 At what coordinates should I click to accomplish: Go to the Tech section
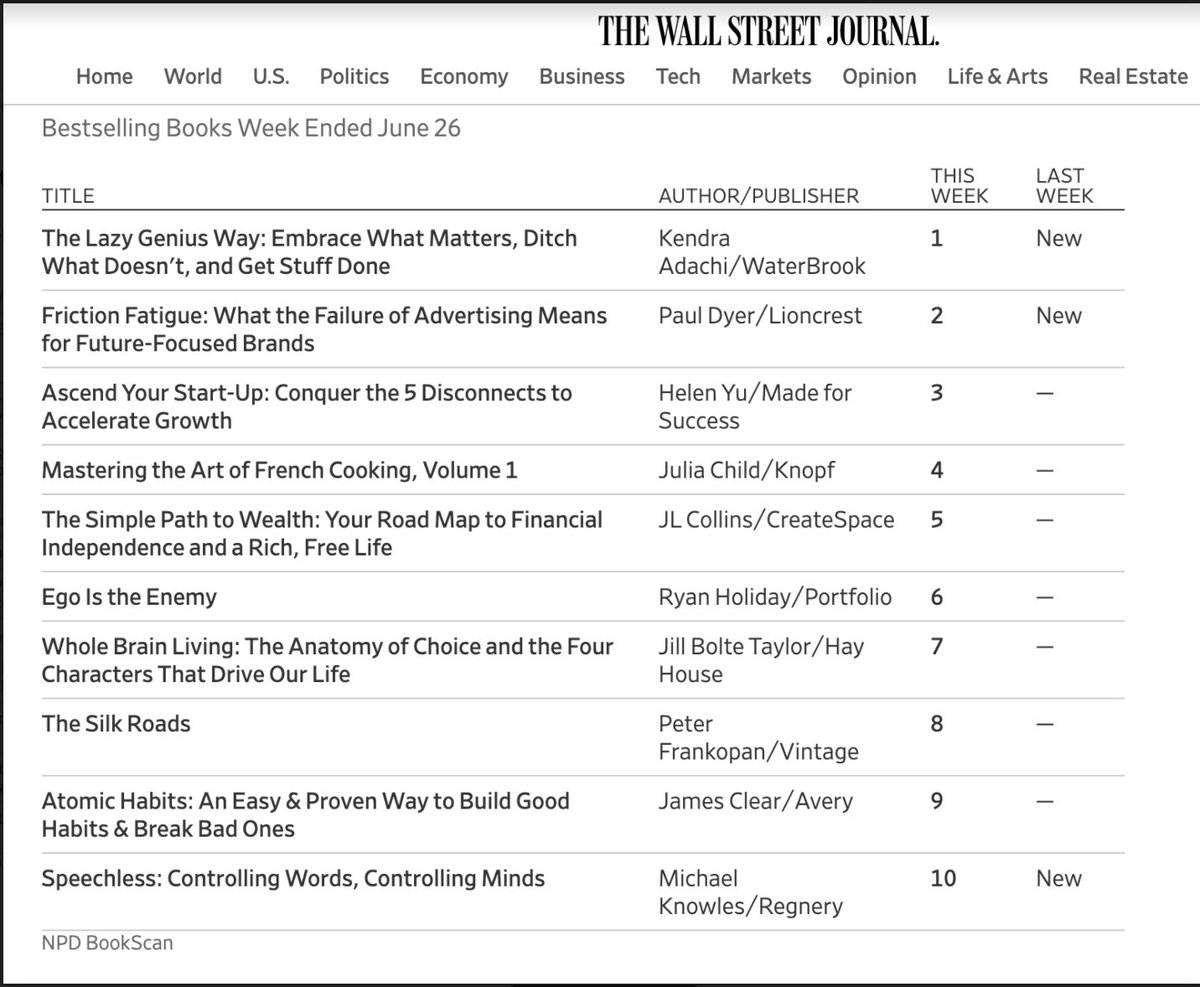click(678, 77)
